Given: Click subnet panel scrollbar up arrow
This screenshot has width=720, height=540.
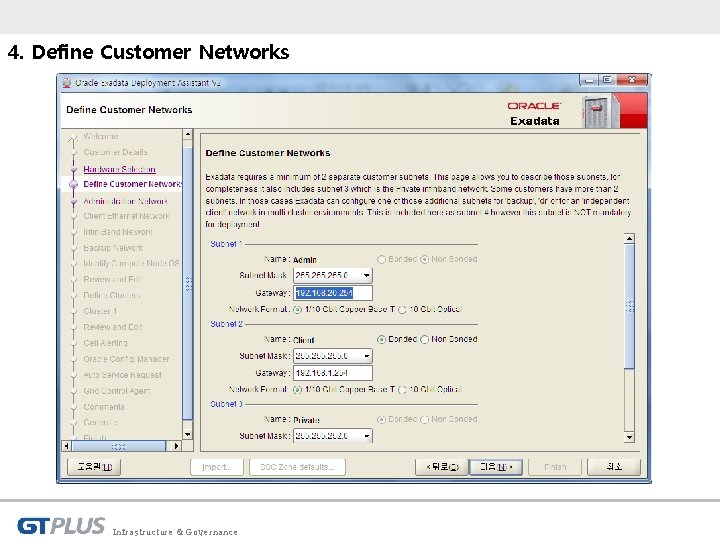Looking at the screenshot, I should coord(630,238).
